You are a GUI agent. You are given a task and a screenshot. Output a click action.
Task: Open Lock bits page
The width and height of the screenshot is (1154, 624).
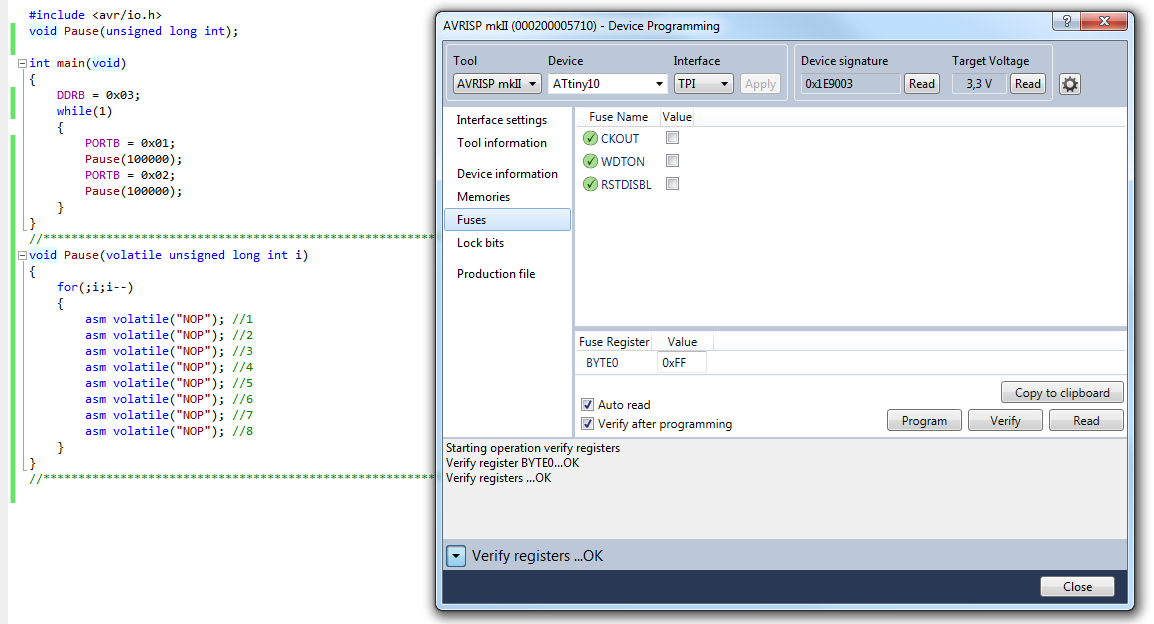(x=481, y=243)
